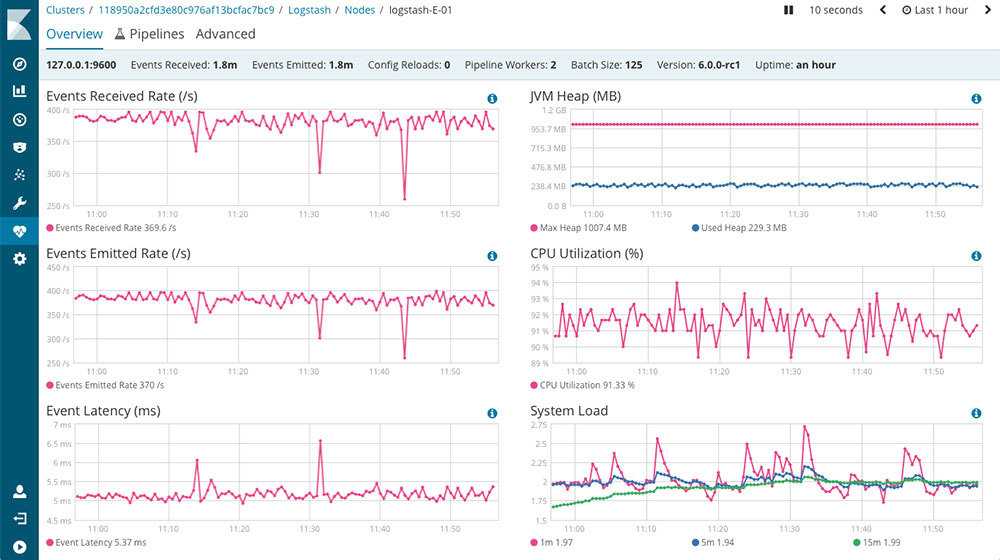This screenshot has height=560, width=1000.
Task: Move time range back with left chevron
Action: (883, 10)
